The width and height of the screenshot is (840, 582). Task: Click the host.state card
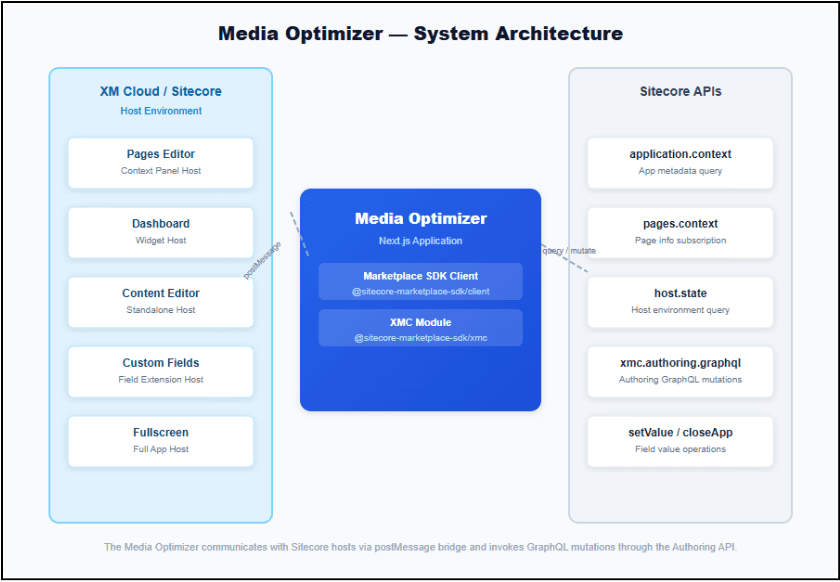click(x=680, y=302)
